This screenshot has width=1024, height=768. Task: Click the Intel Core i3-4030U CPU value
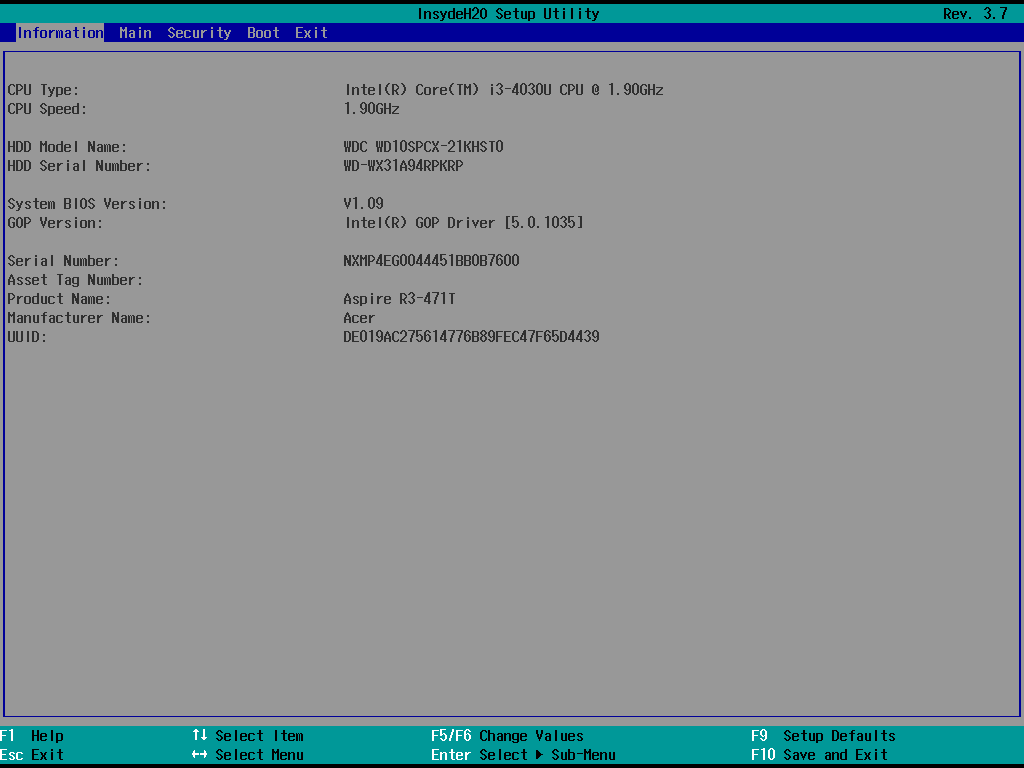pyautogui.click(x=504, y=90)
